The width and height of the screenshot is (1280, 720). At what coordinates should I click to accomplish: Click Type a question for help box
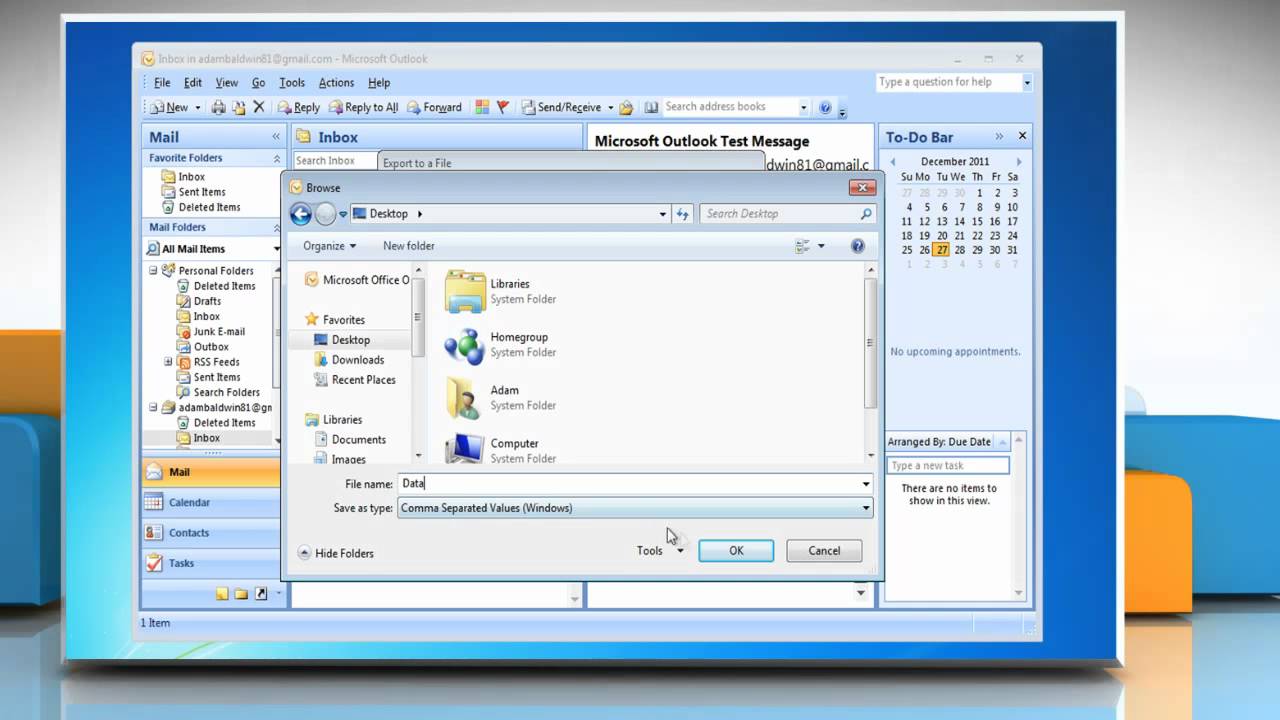tap(948, 82)
